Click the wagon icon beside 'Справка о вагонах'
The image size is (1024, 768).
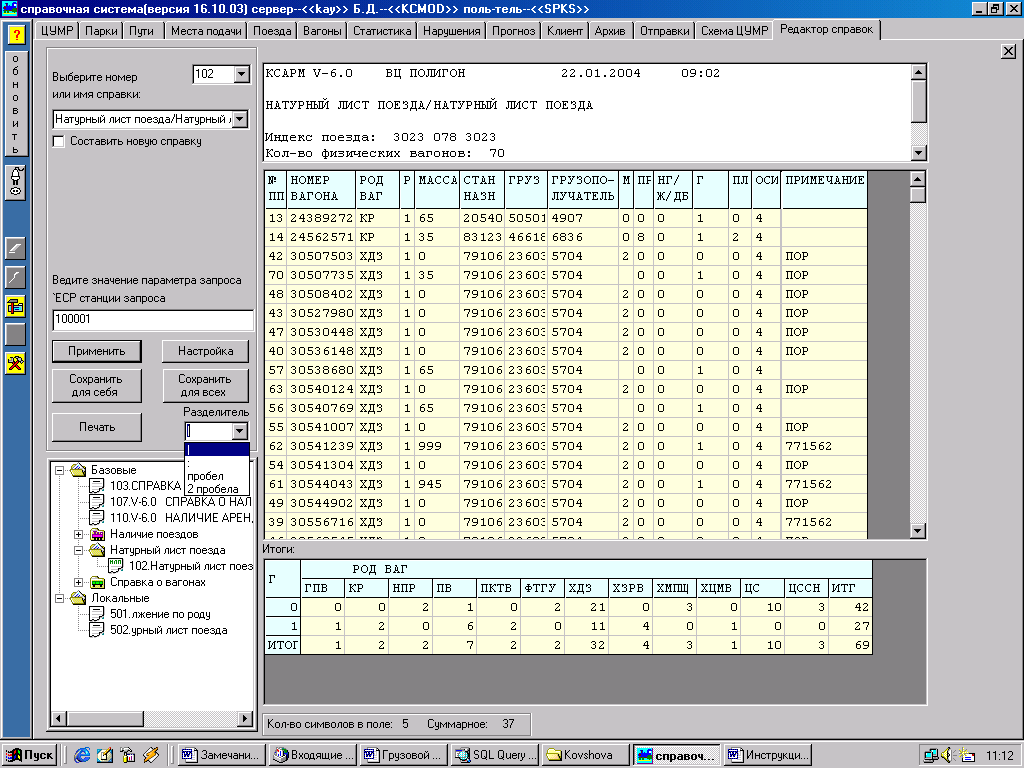[x=97, y=582]
